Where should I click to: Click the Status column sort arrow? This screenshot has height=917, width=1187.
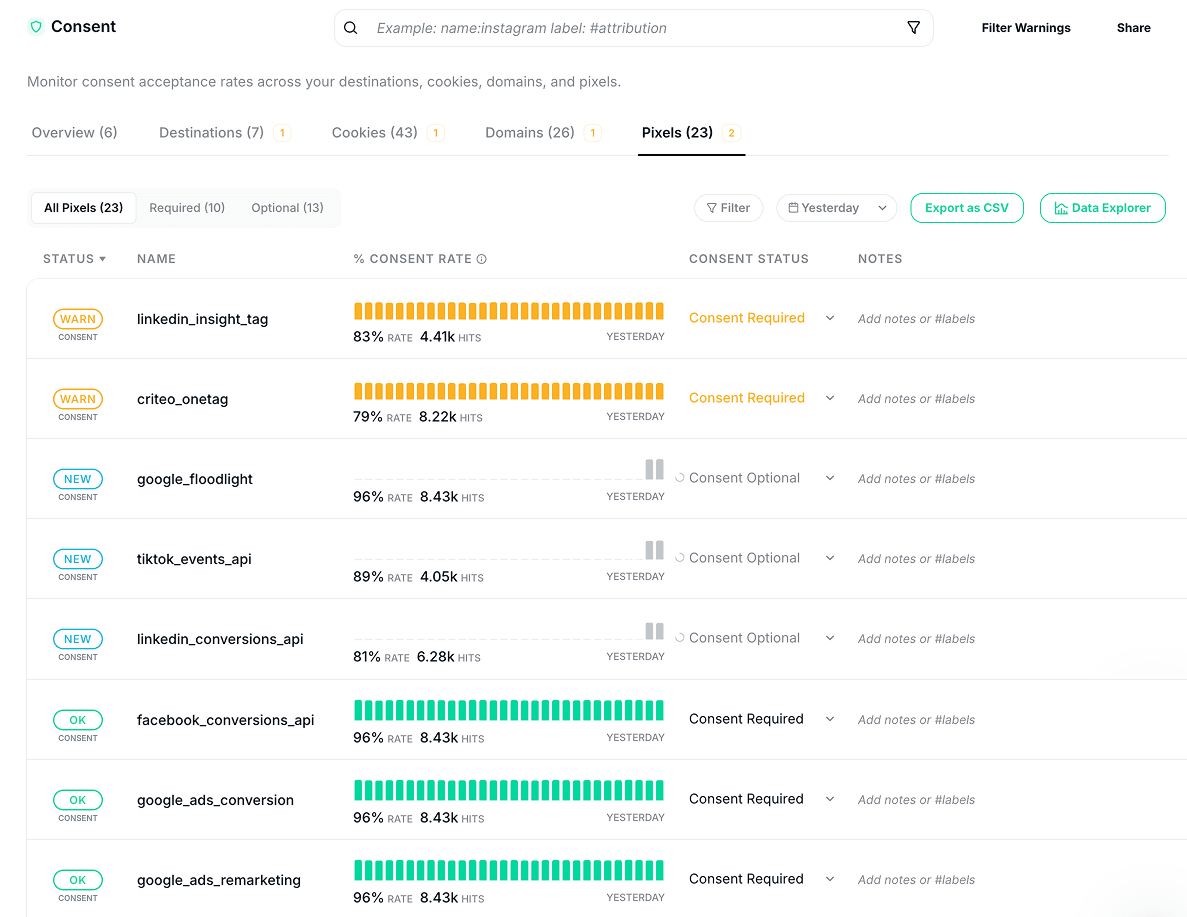point(102,259)
